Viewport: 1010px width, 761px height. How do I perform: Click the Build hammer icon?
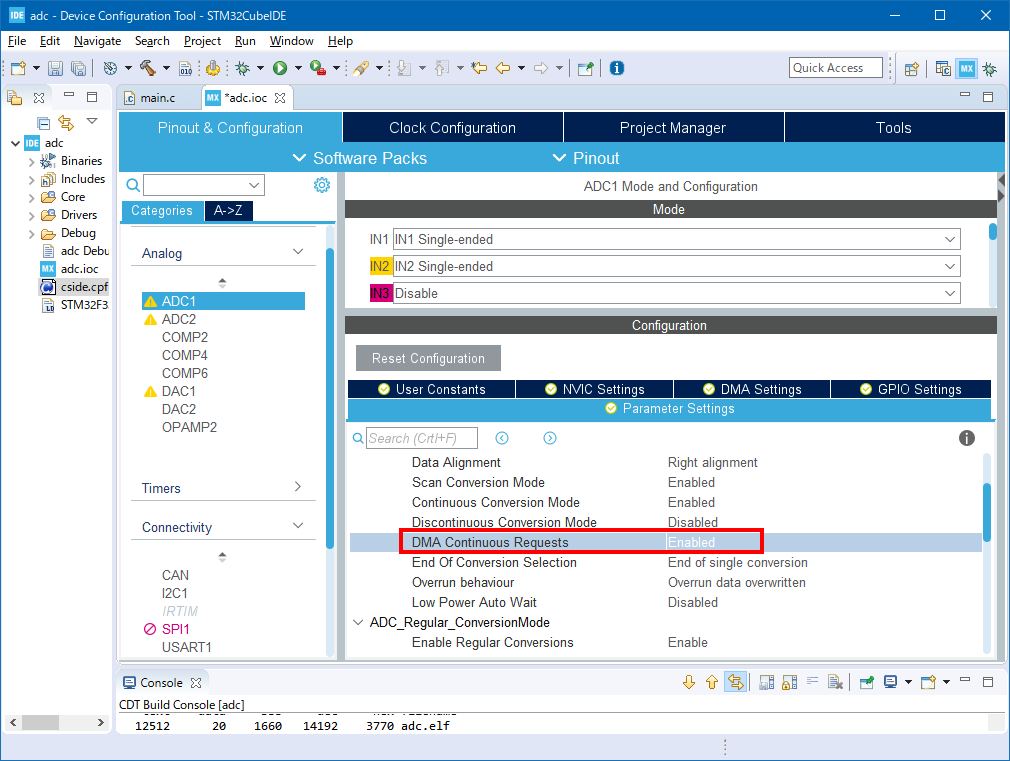pos(148,68)
